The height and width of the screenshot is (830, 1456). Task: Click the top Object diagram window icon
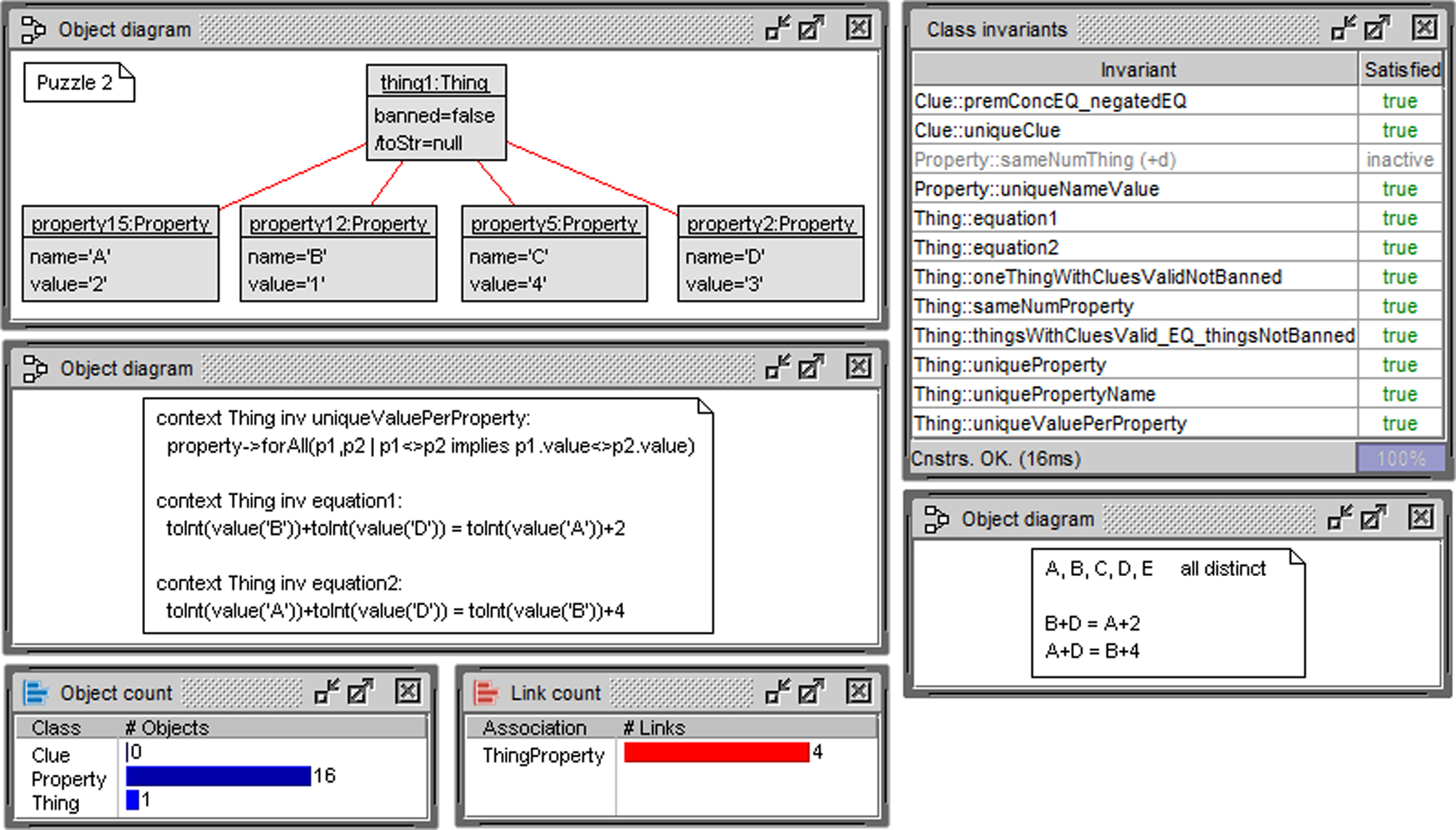pos(33,30)
